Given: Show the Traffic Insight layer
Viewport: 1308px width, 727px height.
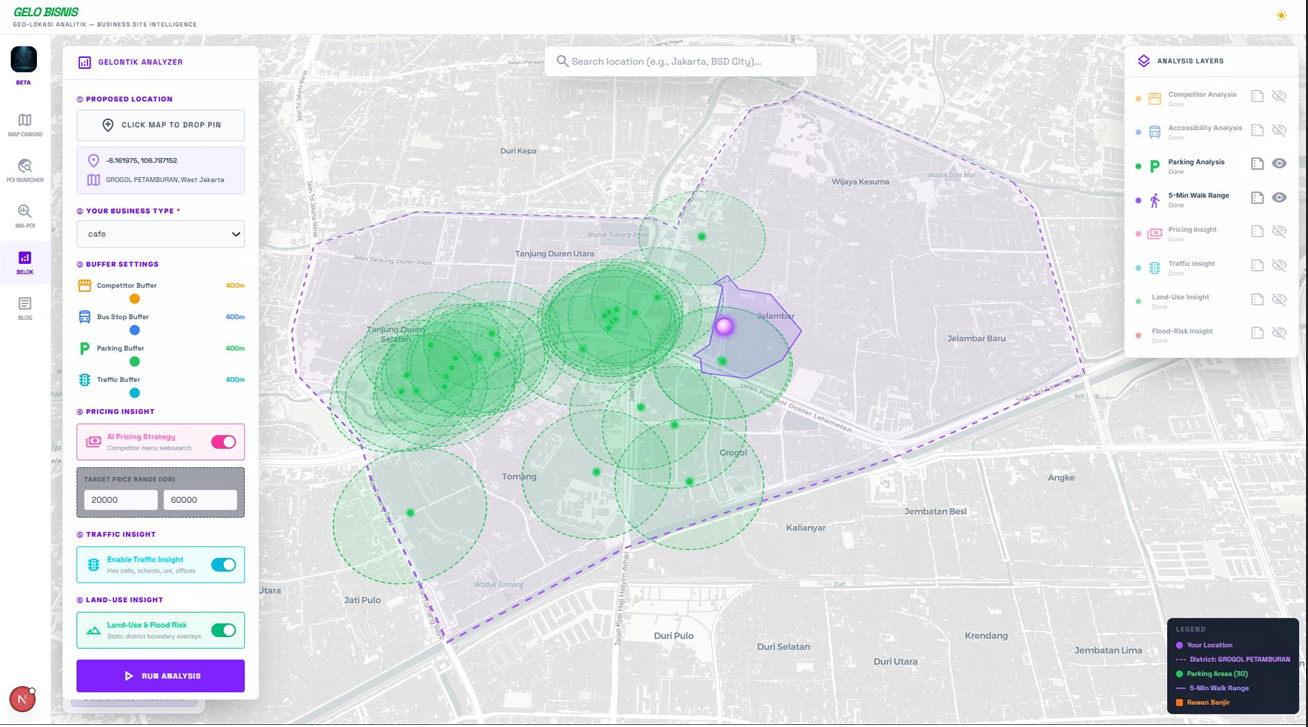Looking at the screenshot, I should point(1279,266).
